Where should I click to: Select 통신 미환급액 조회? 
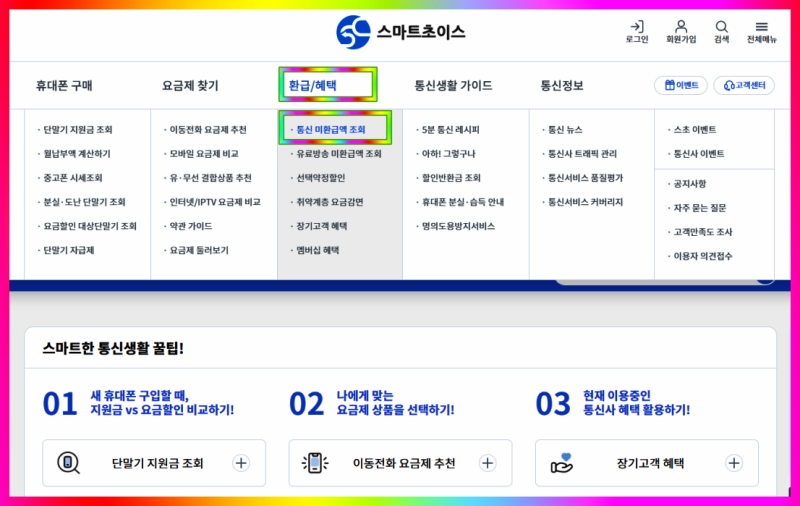[x=331, y=130]
